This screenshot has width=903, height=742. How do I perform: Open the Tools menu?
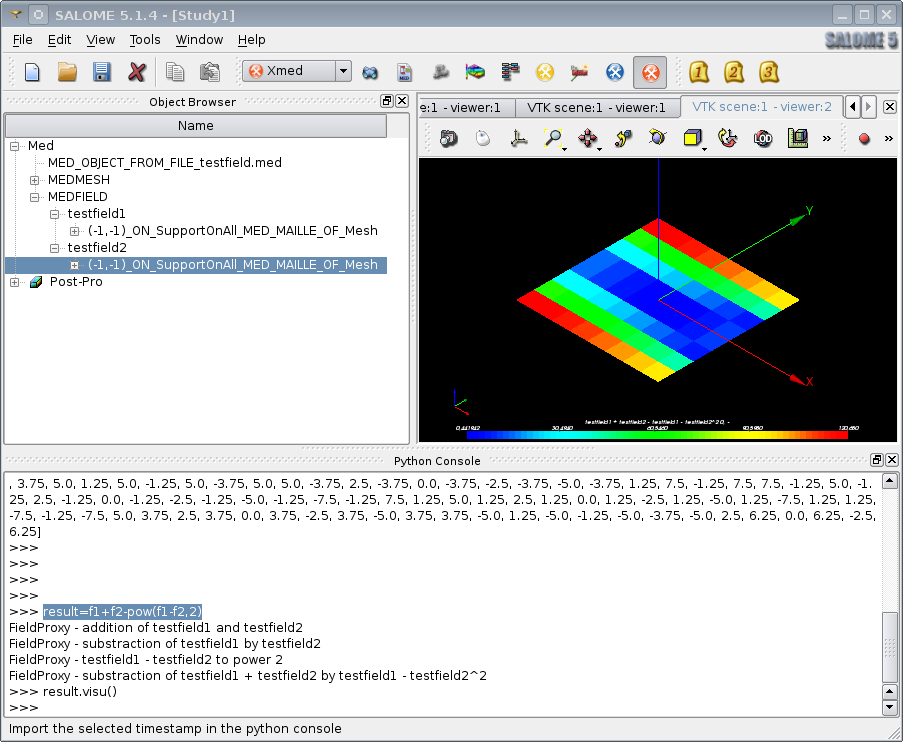[x=145, y=40]
